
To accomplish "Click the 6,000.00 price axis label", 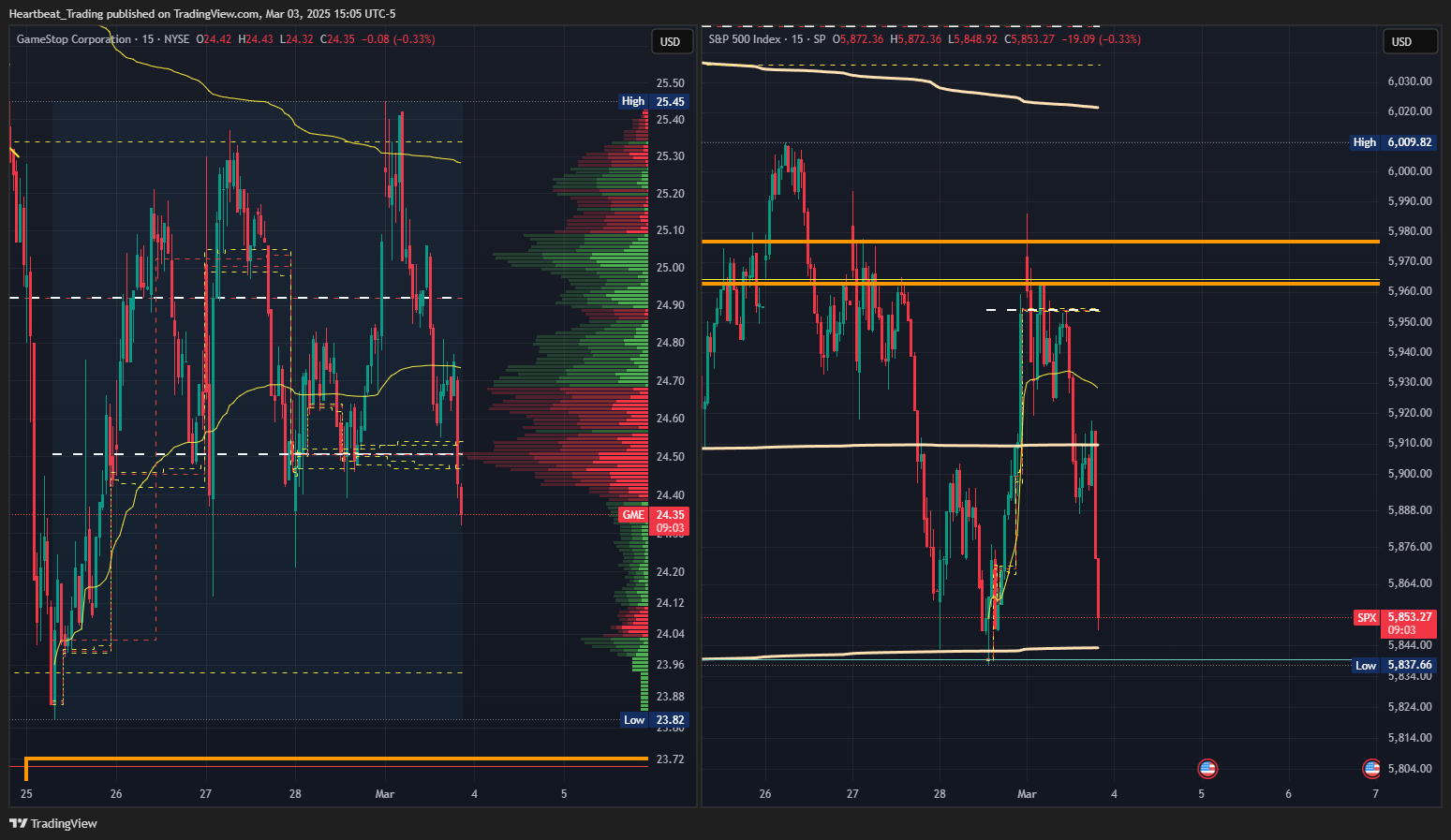I will (1410, 171).
